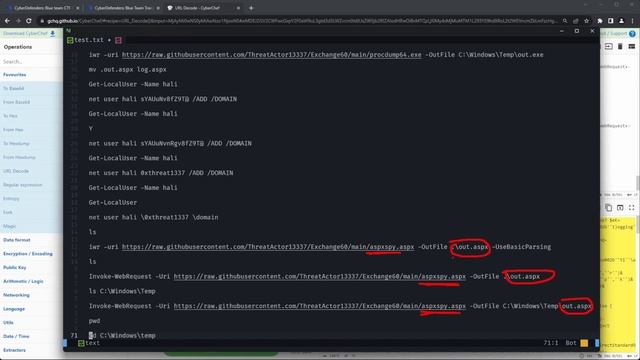The image size is (640, 360).
Task: Click the CyberChef output pane scrollbar
Action: click(638, 224)
